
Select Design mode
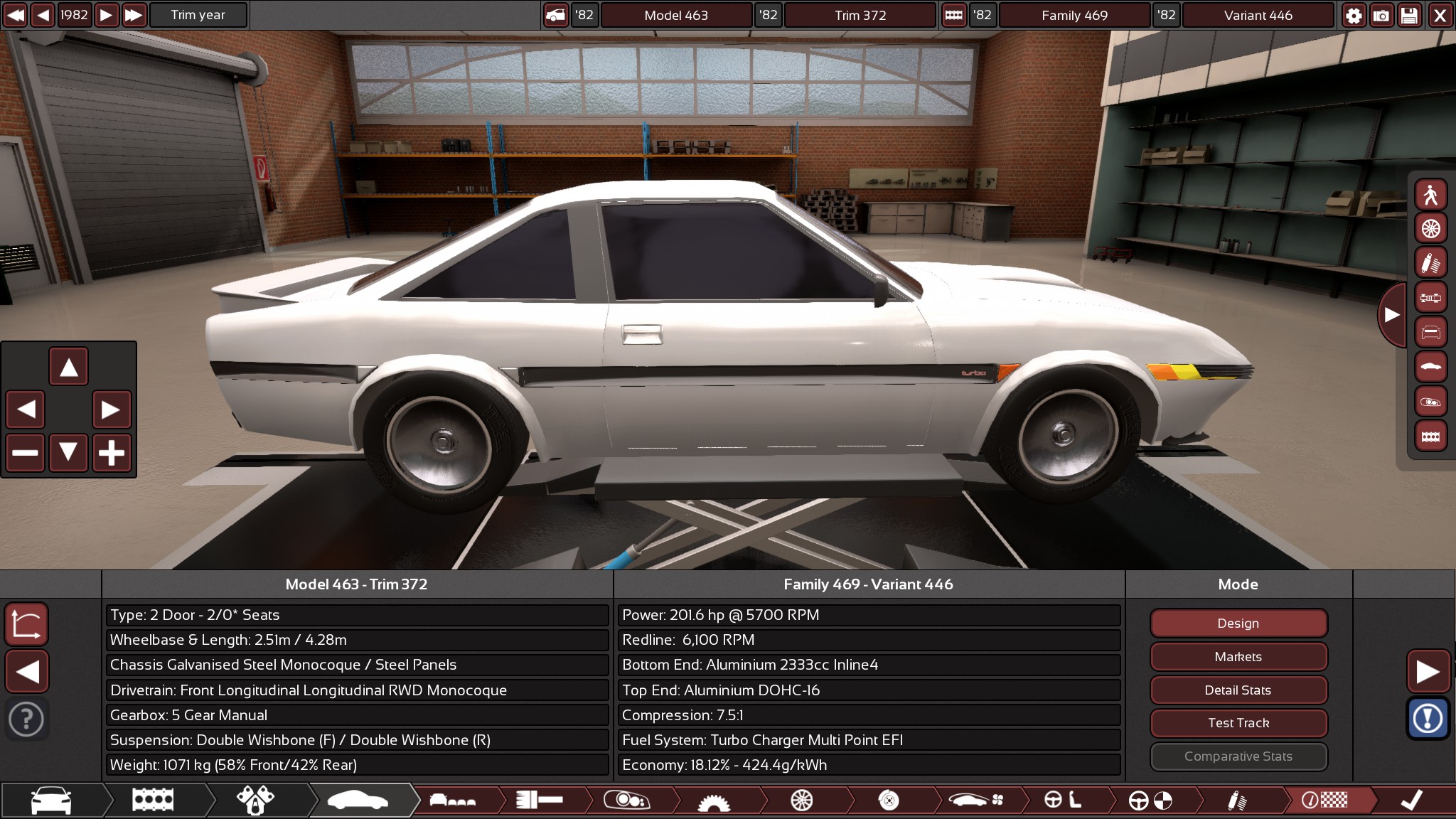click(1238, 623)
